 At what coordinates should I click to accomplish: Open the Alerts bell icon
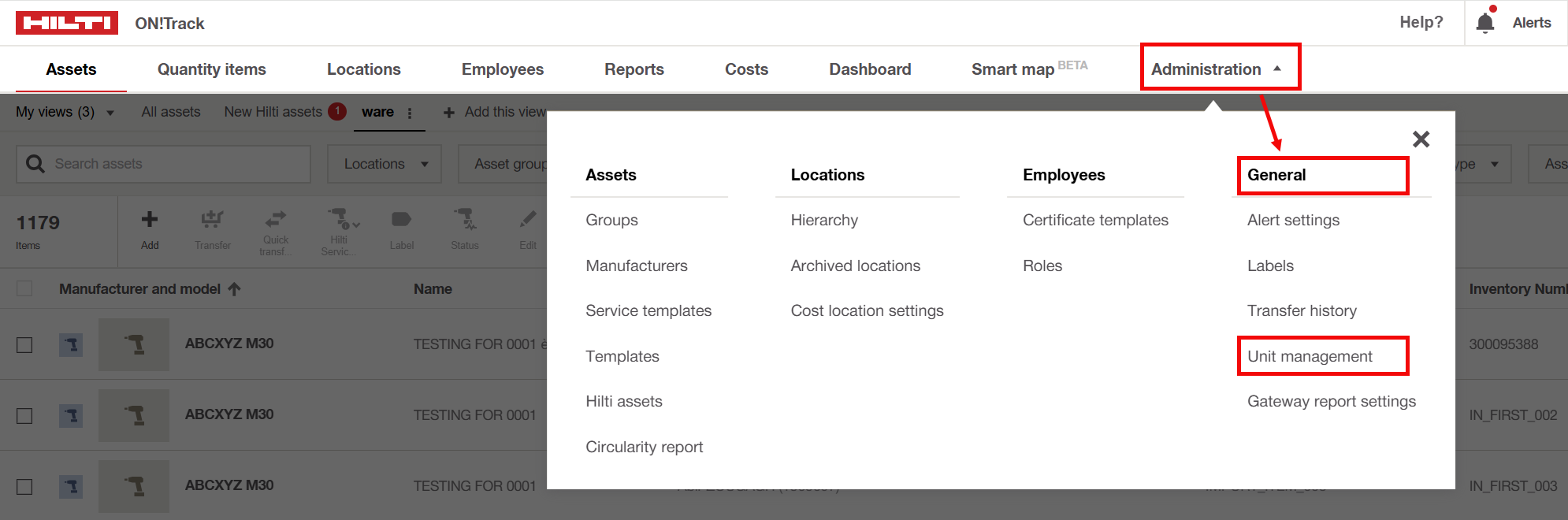1485,23
